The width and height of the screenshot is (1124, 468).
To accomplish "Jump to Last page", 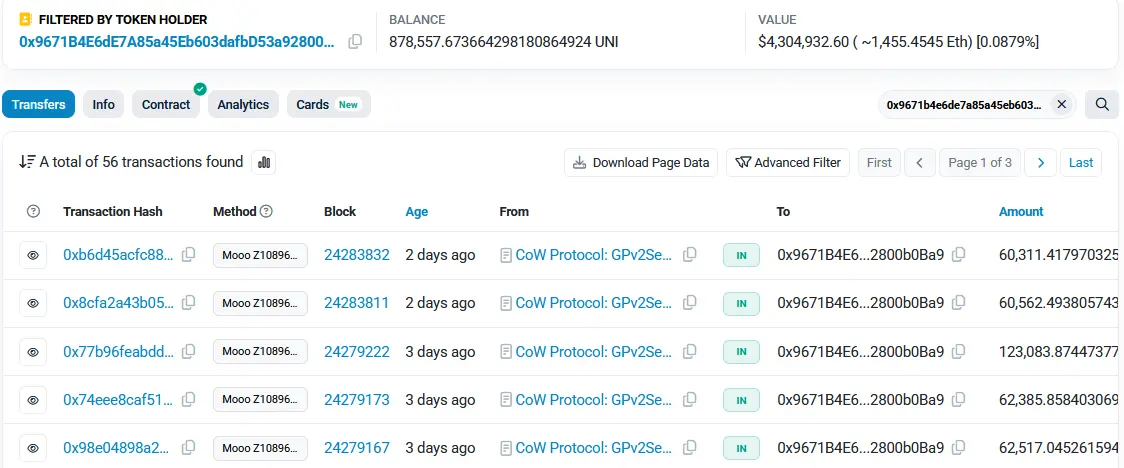I will click(x=1081, y=163).
